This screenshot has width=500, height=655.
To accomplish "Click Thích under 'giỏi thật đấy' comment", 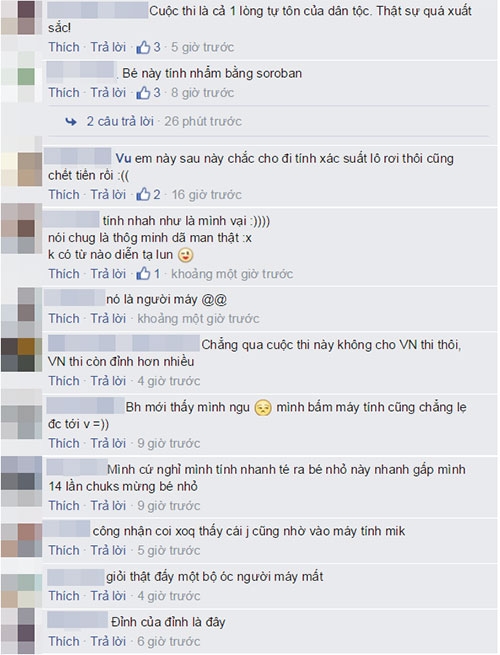I will coord(64,596).
